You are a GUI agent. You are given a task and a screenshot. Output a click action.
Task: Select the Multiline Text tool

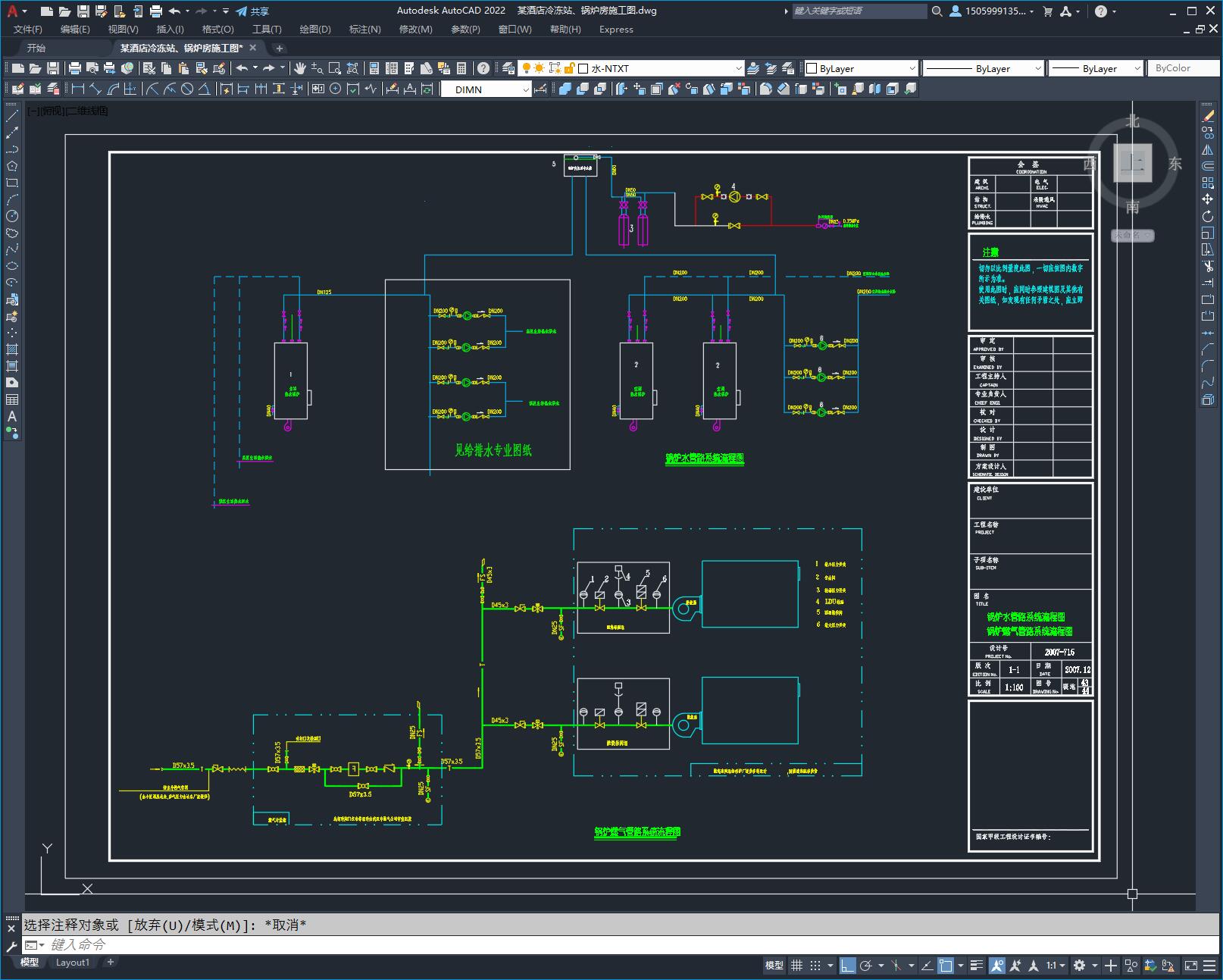[12, 416]
